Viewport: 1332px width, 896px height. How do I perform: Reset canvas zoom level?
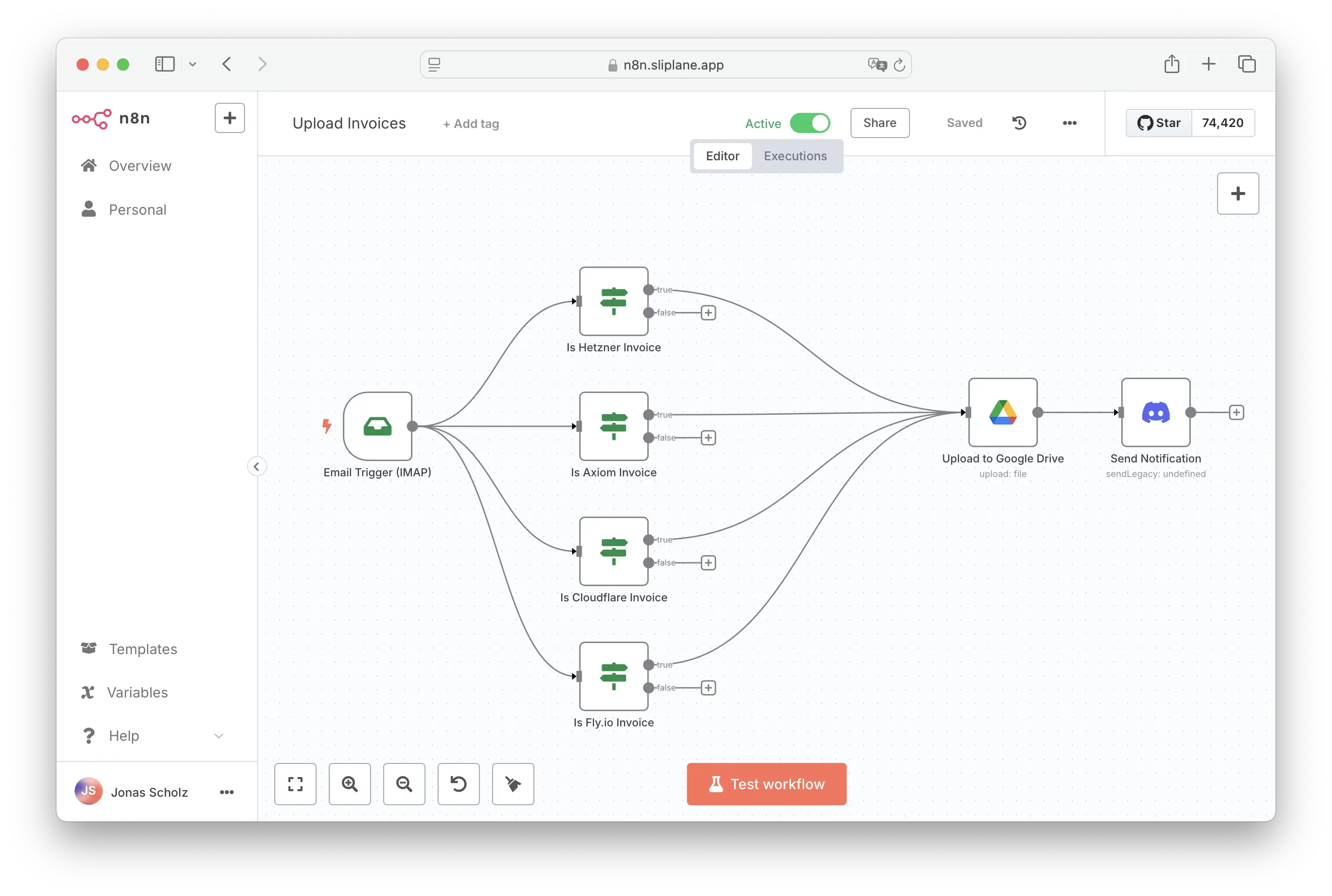click(458, 784)
